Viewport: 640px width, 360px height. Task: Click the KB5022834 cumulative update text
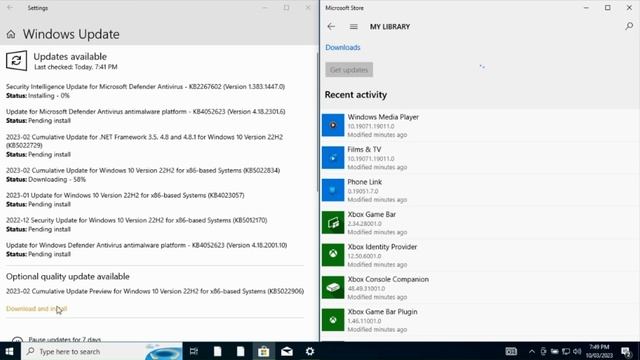click(143, 170)
